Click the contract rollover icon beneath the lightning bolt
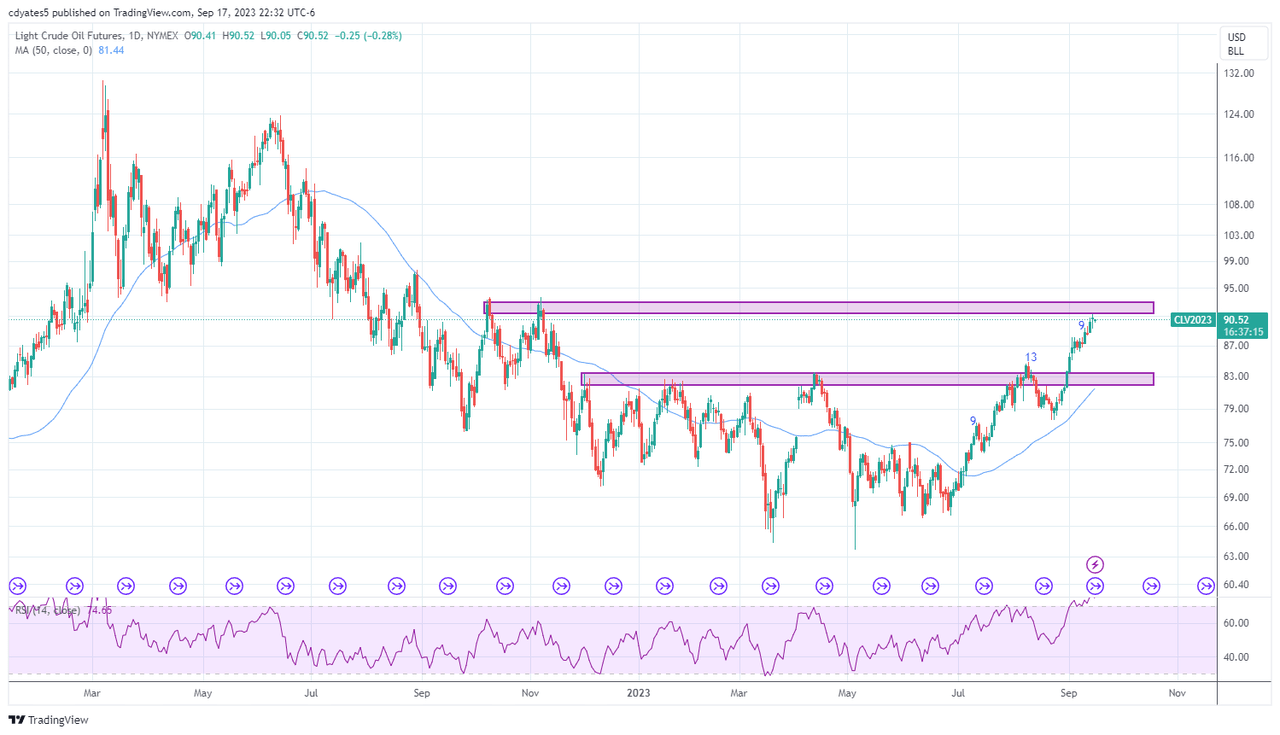The image size is (1280, 735). coord(1095,586)
